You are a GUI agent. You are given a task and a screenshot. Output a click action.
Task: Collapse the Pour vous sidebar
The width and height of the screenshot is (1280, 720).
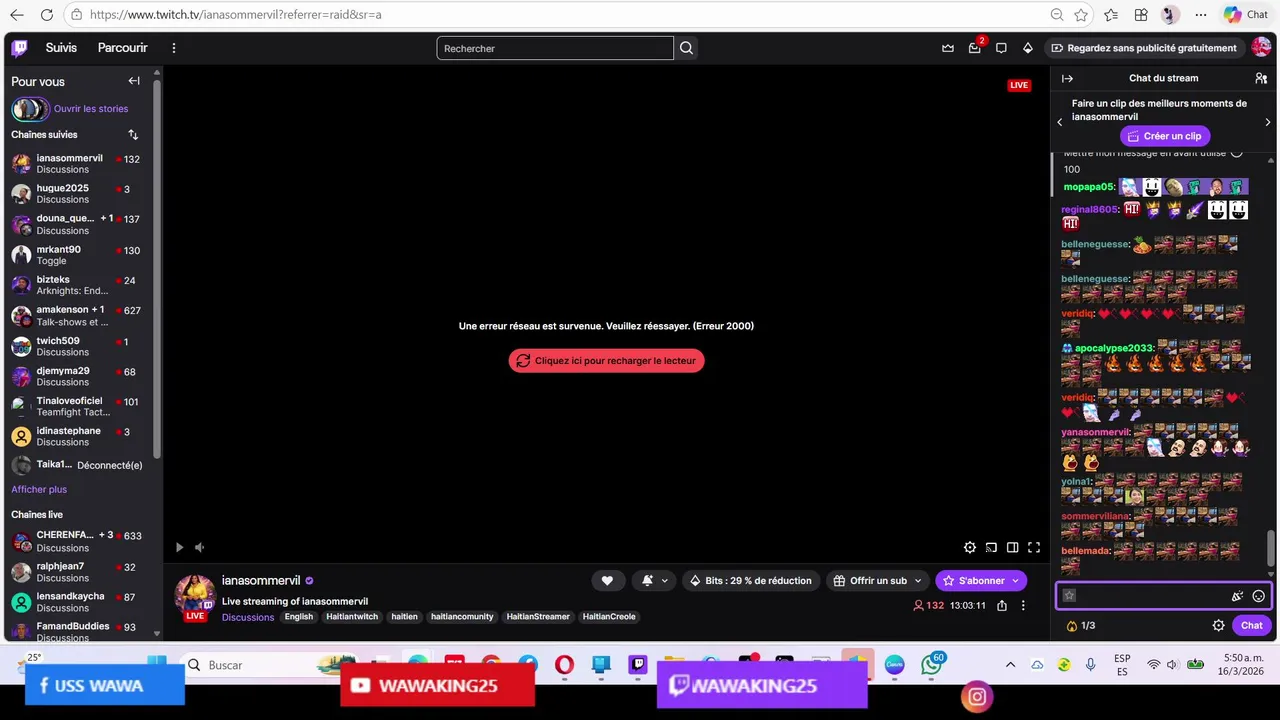[134, 81]
